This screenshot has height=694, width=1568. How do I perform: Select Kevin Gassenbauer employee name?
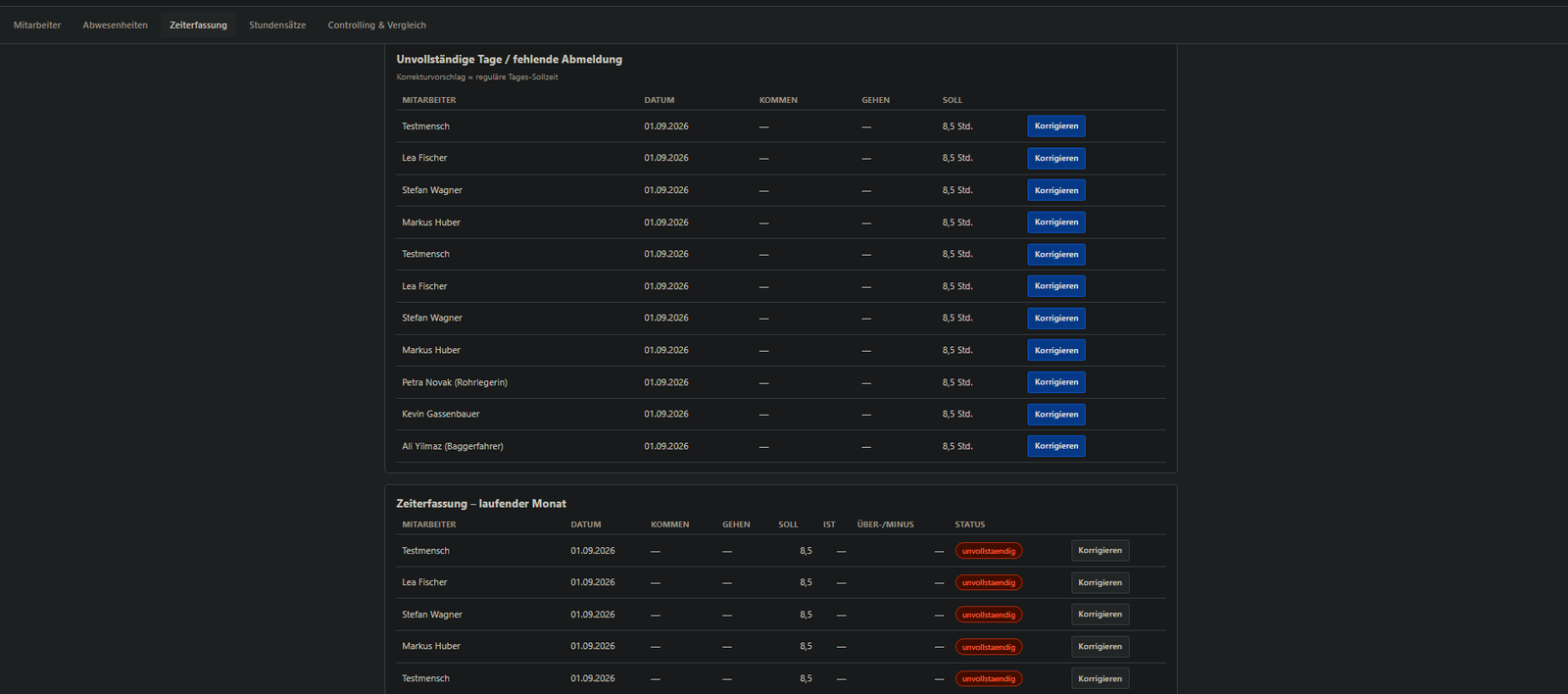[441, 414]
